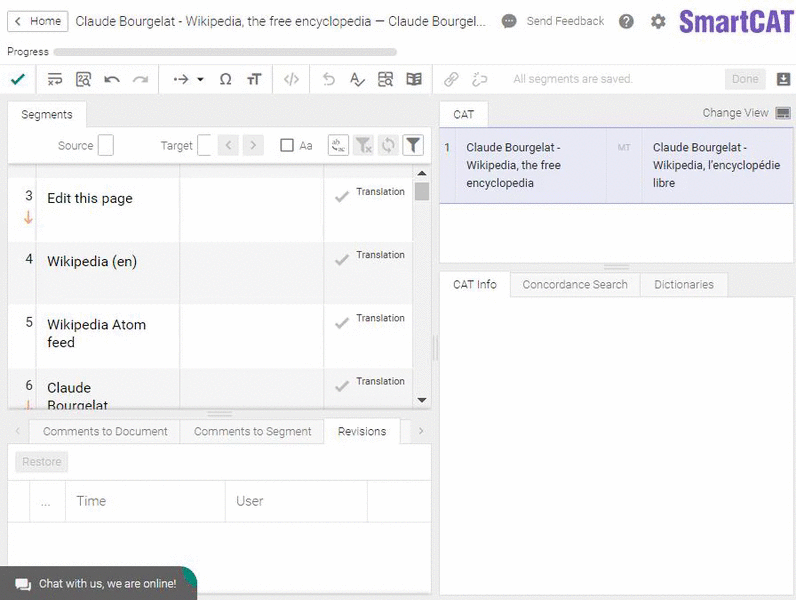Viewport: 796px width, 600px height.
Task: Open next segment options dropdown arrow
Action: click(x=201, y=79)
